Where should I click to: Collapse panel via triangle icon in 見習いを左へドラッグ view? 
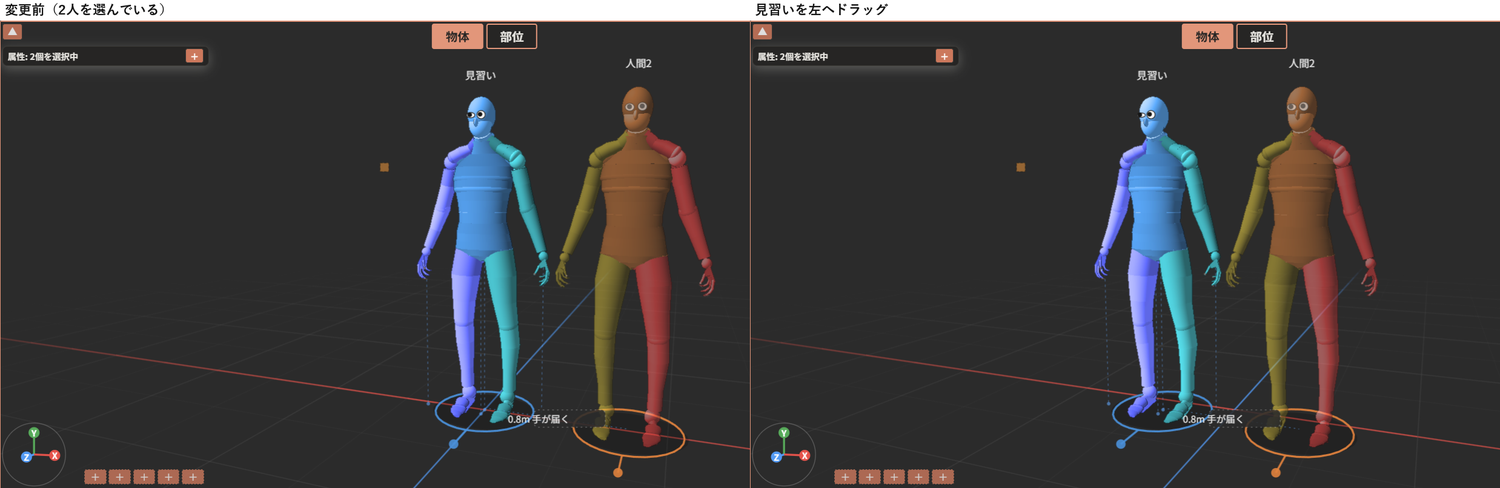point(764,32)
